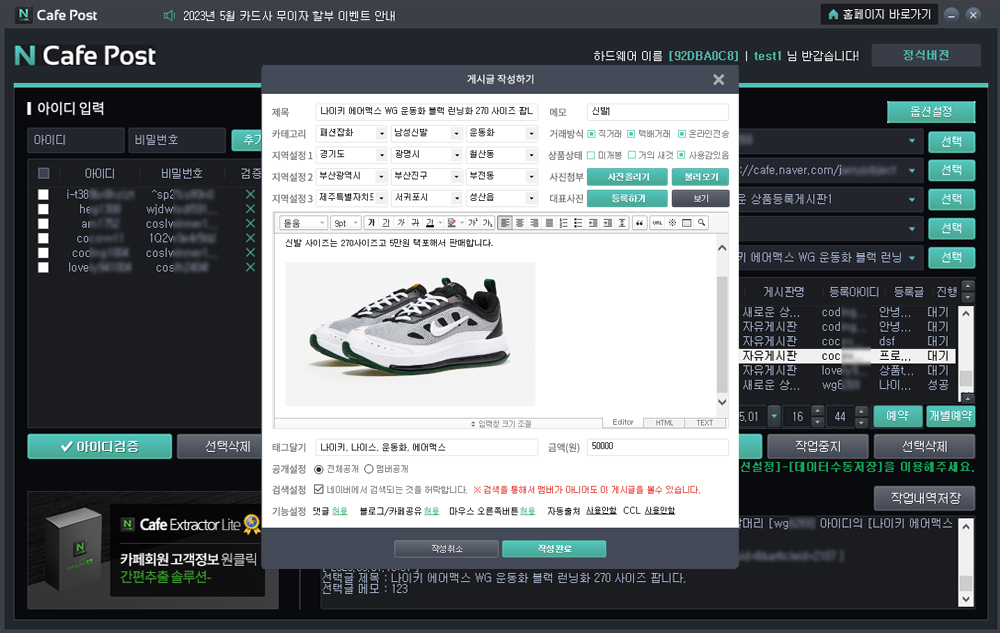1000x633 pixels.
Task: Check the 직거래 trade method checkbox
Action: 591,134
